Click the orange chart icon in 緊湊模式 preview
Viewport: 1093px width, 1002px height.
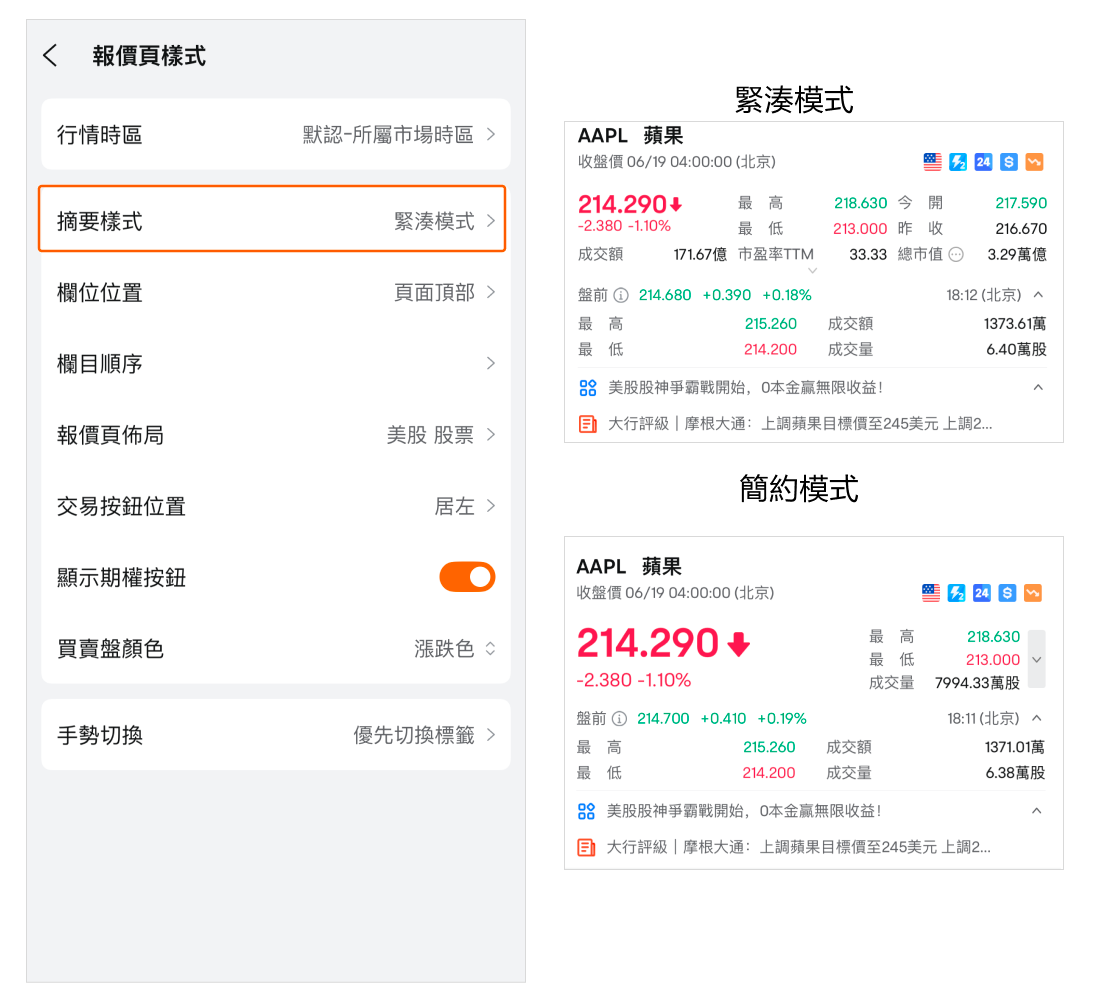1034,162
